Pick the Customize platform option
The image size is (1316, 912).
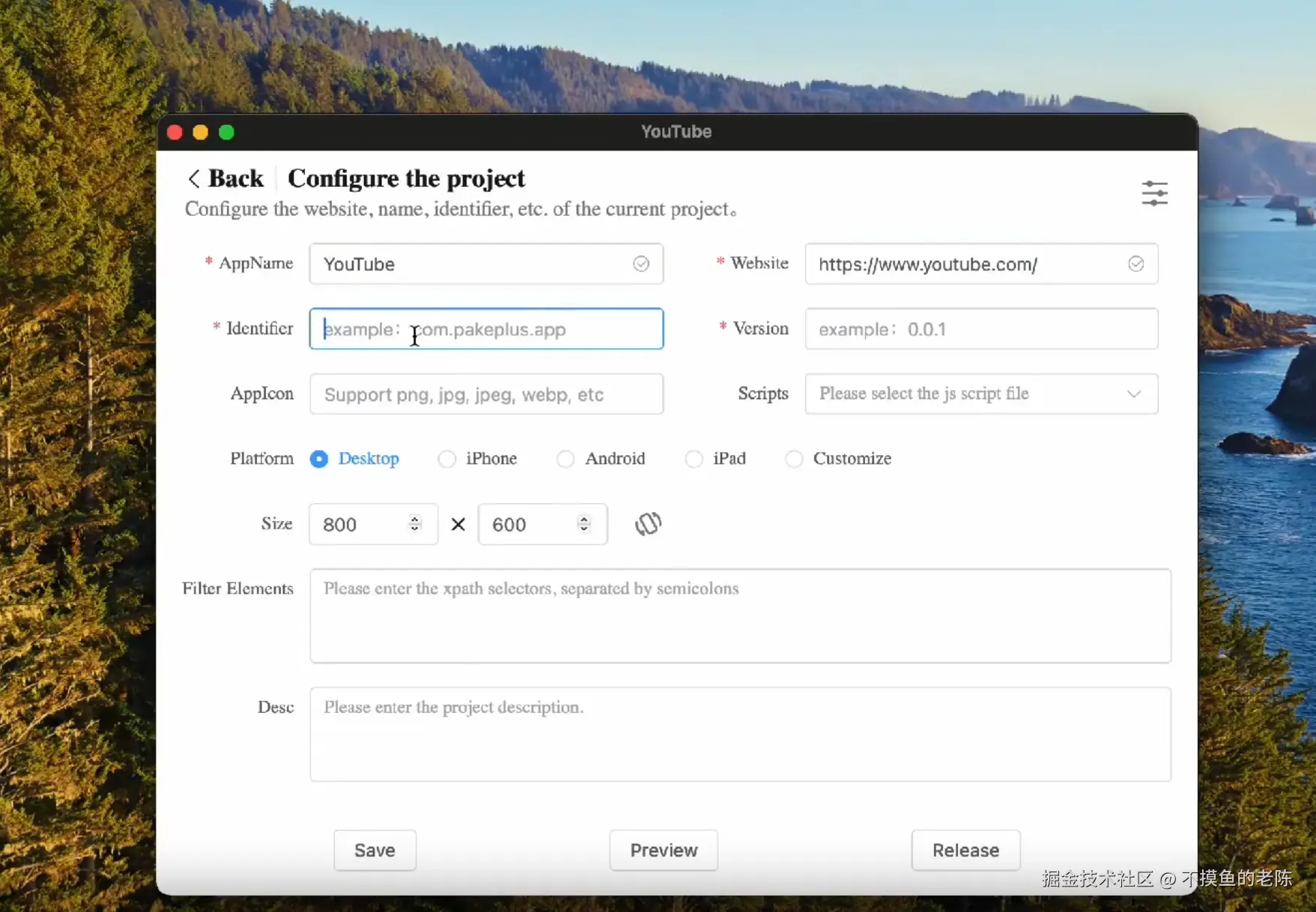point(794,458)
